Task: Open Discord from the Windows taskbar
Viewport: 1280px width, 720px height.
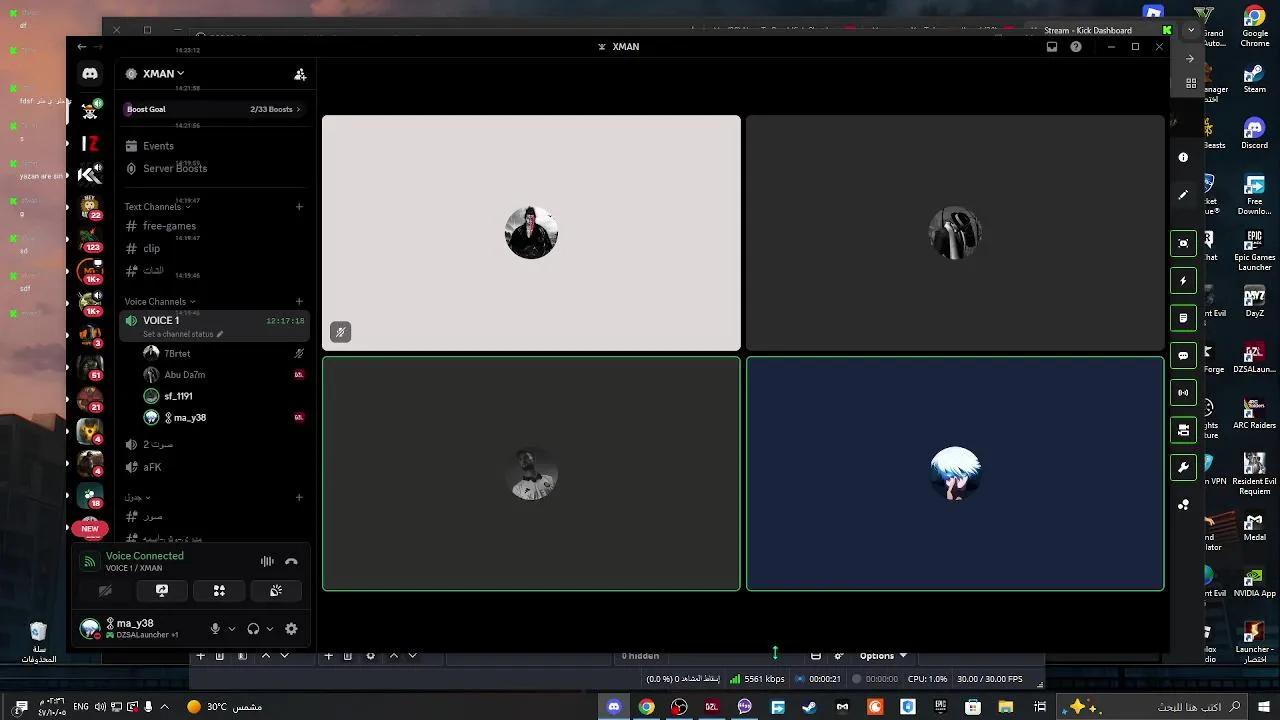Action: (614, 707)
